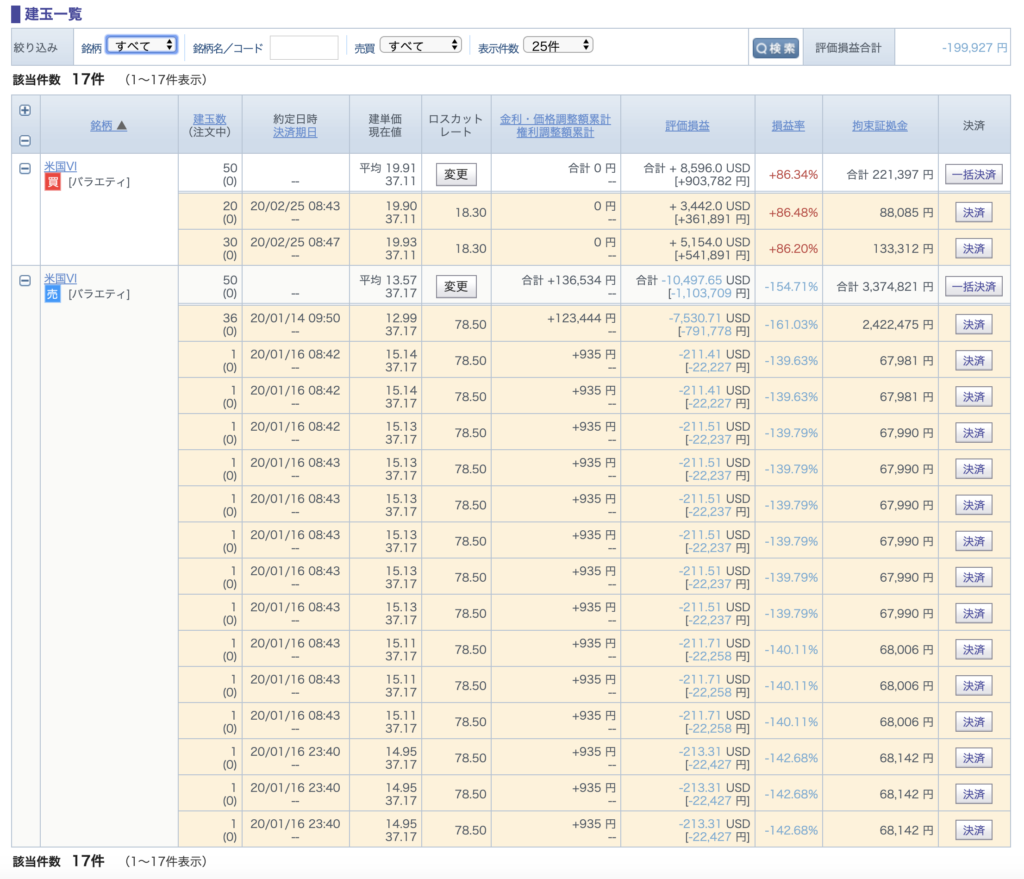
Task: Collapse all rows with the minus icon in header
Action: [25, 140]
